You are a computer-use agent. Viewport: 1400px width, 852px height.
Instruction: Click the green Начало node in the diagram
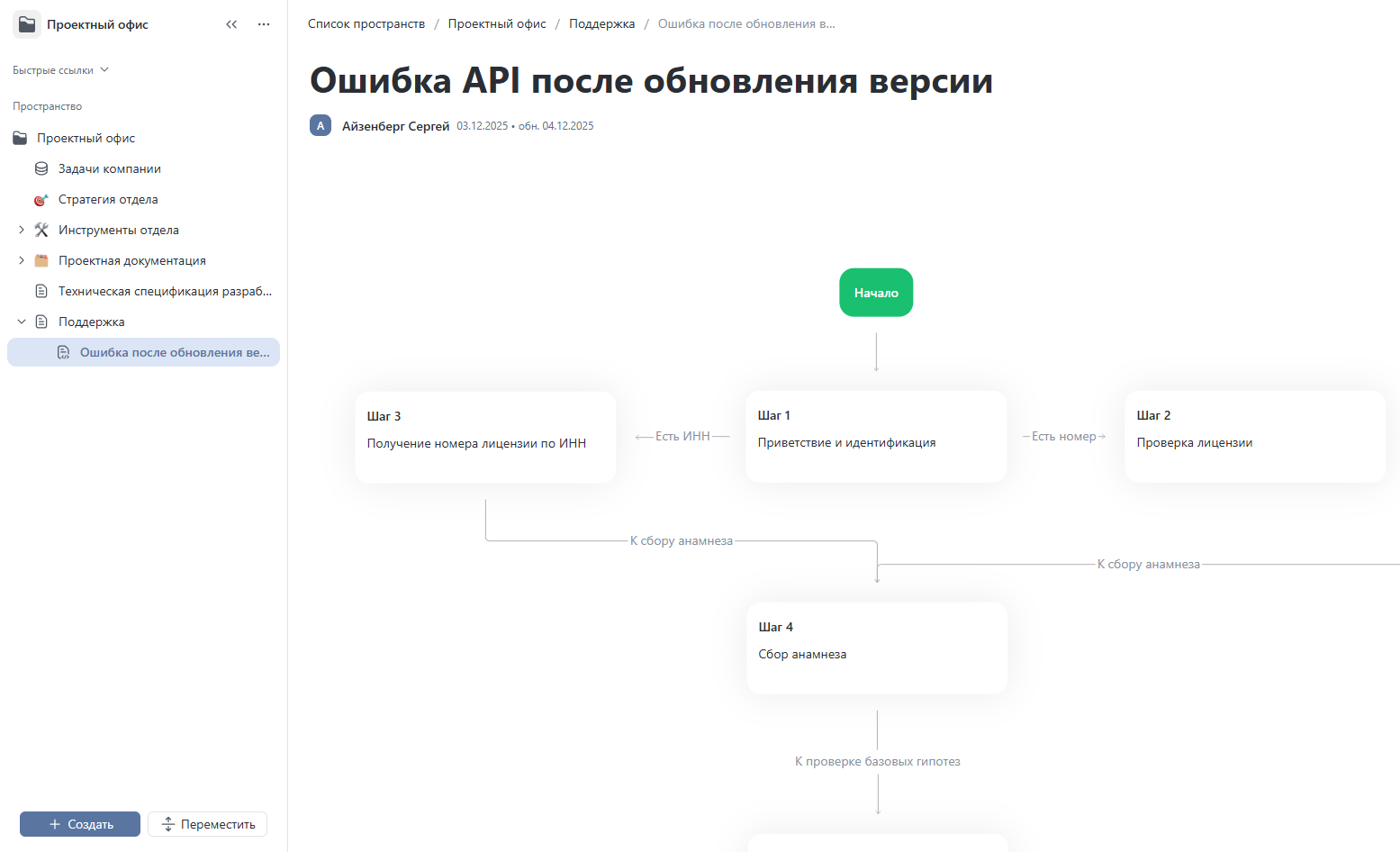coord(875,292)
